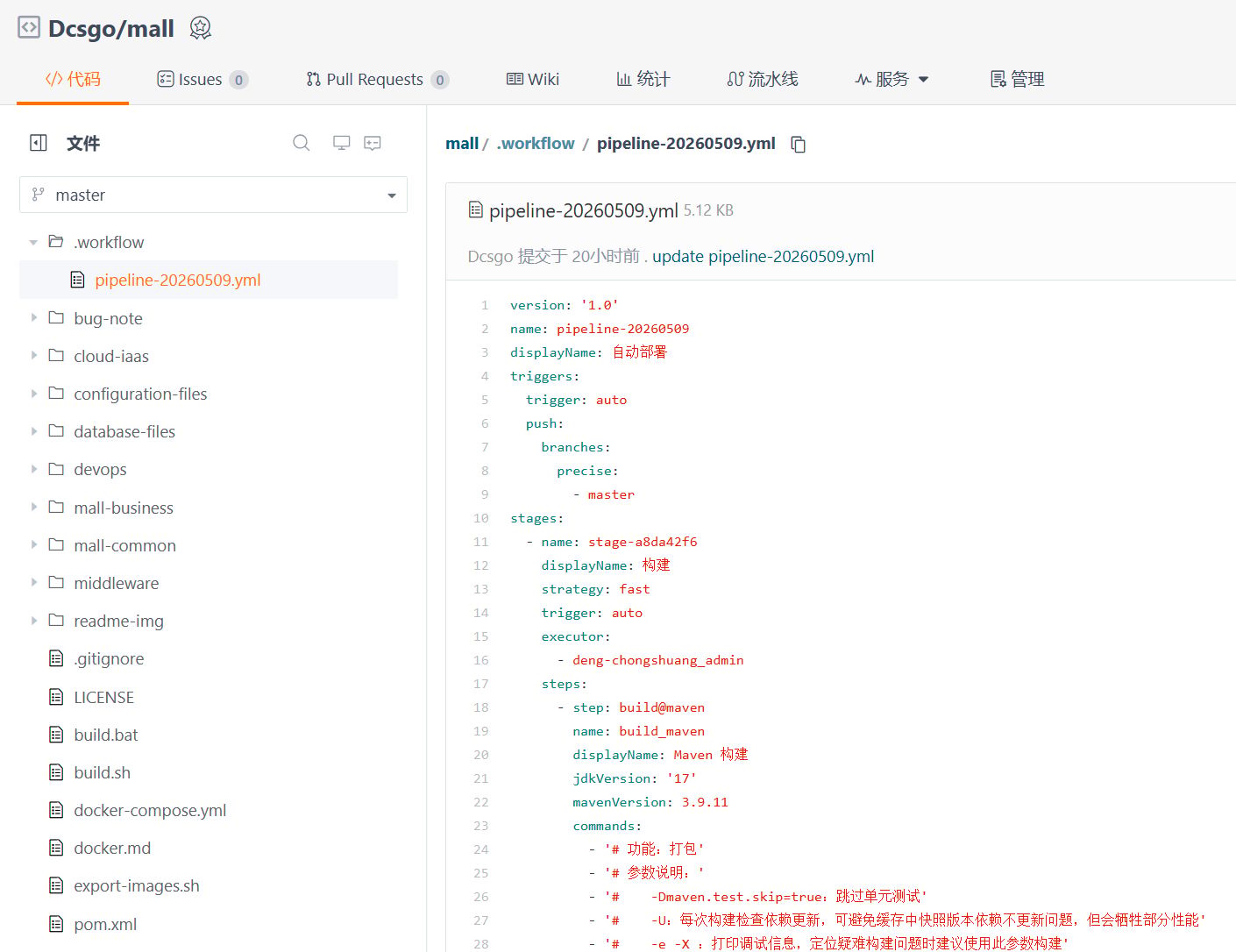Open the Wiki tab
Image resolution: width=1236 pixels, height=952 pixels.
click(x=533, y=79)
